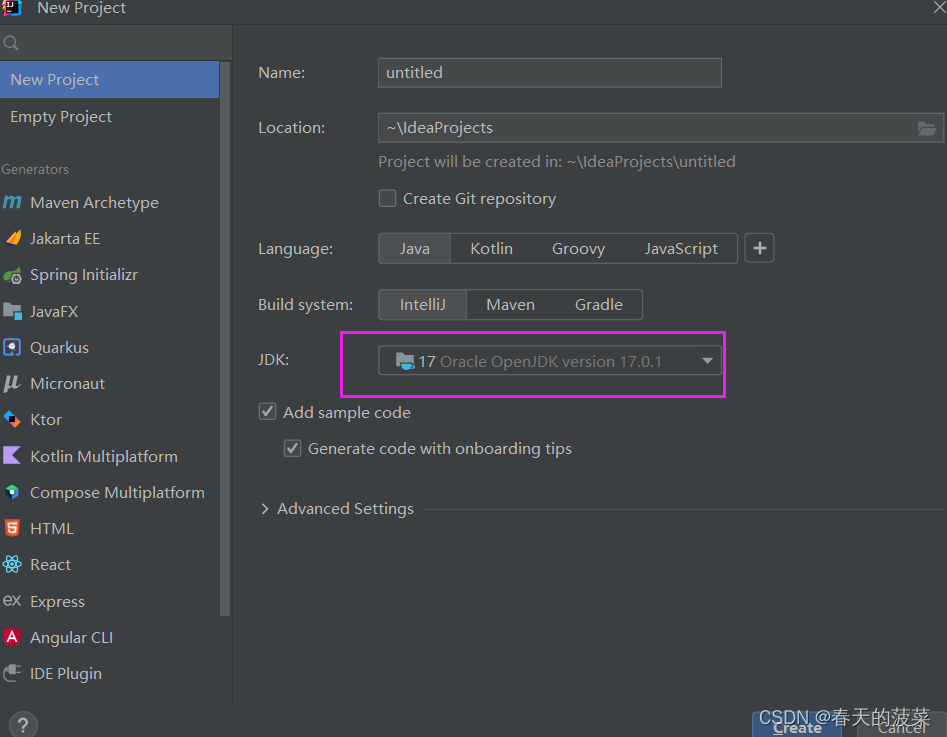The height and width of the screenshot is (737, 947).
Task: Choose the Micronaut generator entry
Action: point(109,384)
